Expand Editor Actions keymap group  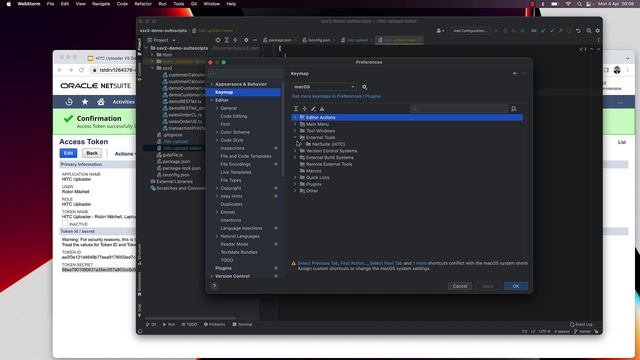point(295,118)
